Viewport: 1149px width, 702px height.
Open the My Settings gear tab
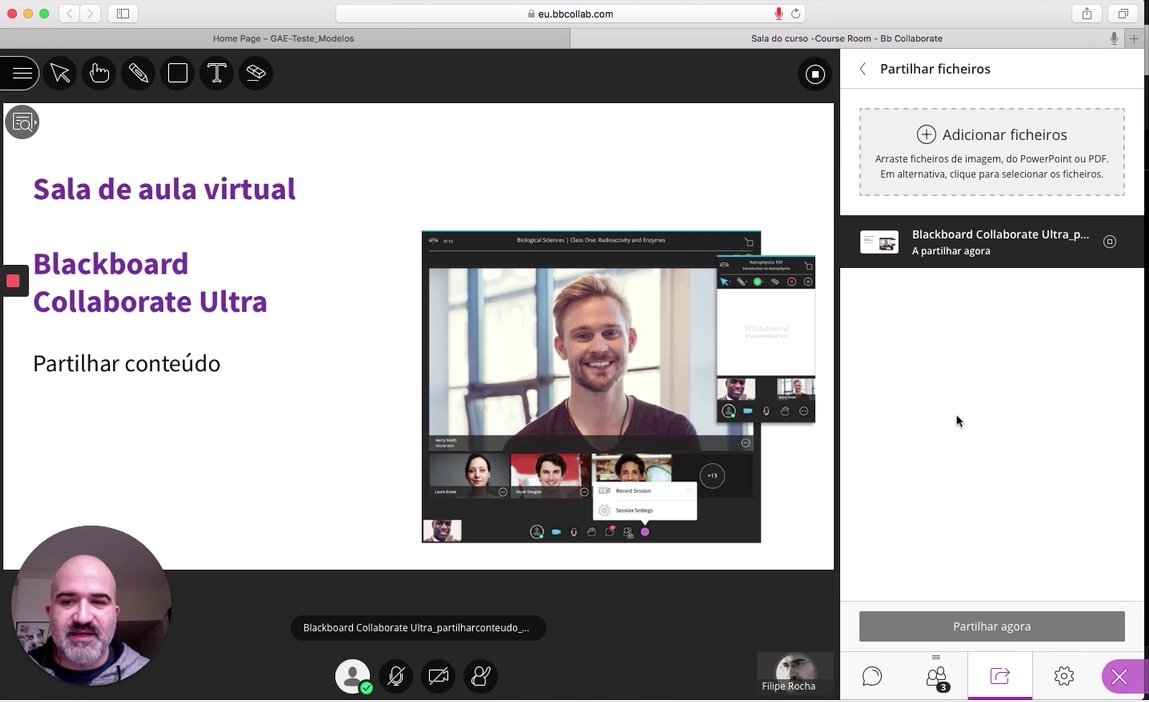[x=1064, y=676]
